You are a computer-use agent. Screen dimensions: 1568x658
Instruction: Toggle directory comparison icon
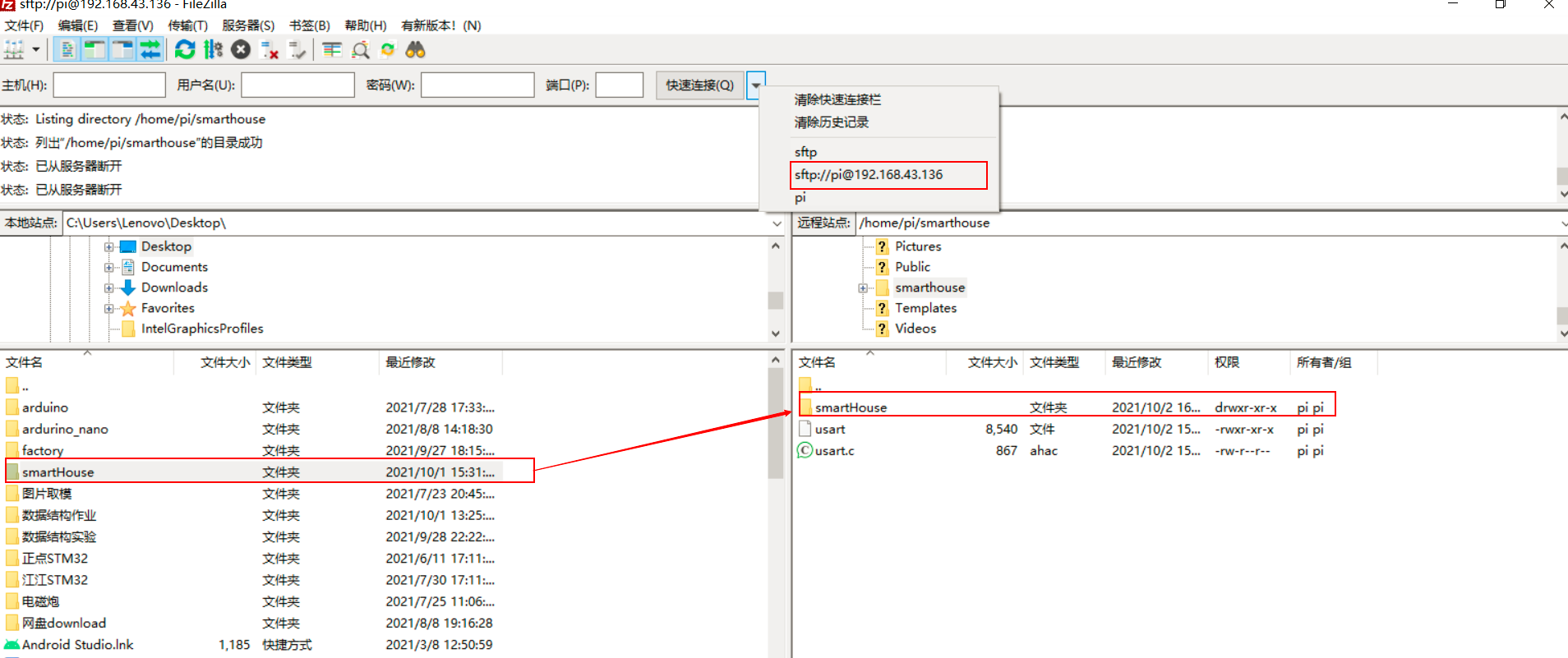(360, 50)
